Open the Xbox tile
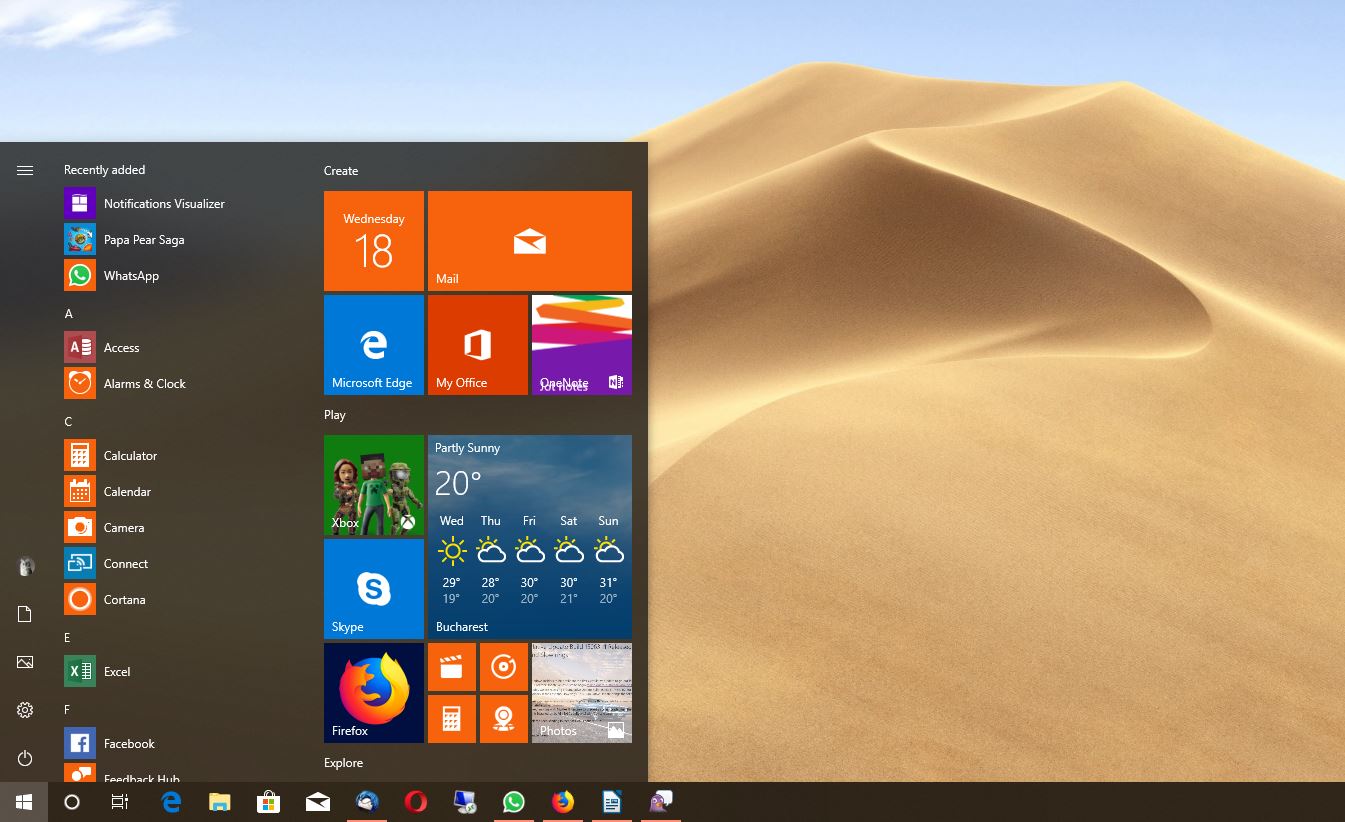This screenshot has height=822, width=1345. pos(374,485)
